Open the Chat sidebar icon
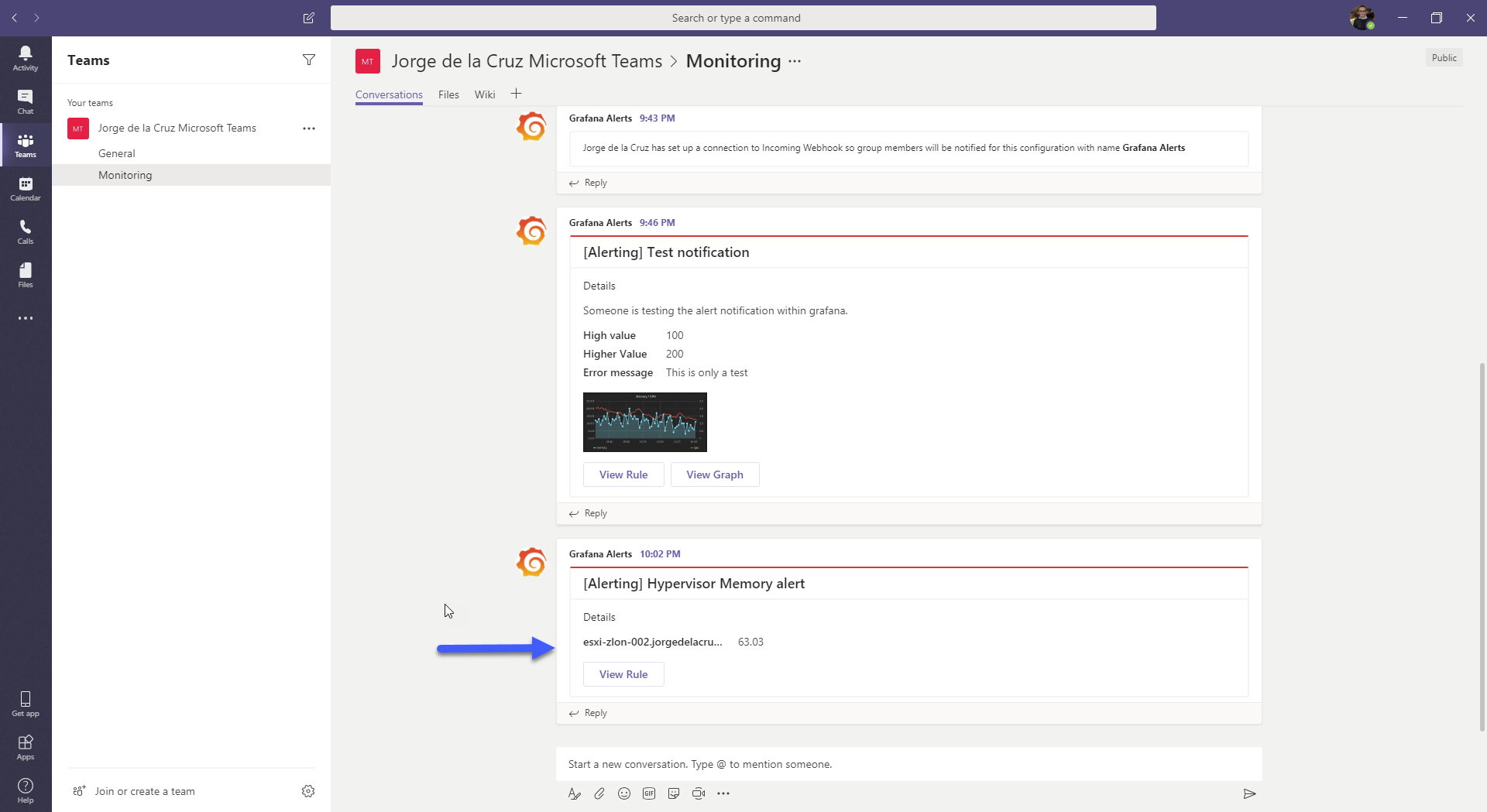The width and height of the screenshot is (1487, 812). pos(26,101)
